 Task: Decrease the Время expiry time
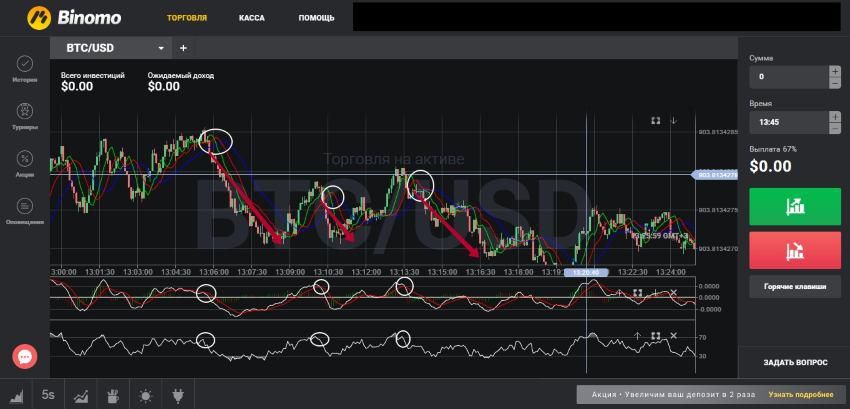pyautogui.click(x=835, y=129)
